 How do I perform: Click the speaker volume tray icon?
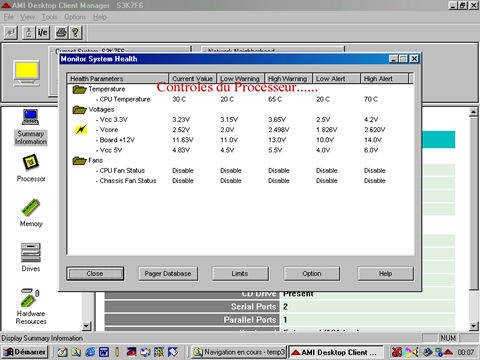416,352
